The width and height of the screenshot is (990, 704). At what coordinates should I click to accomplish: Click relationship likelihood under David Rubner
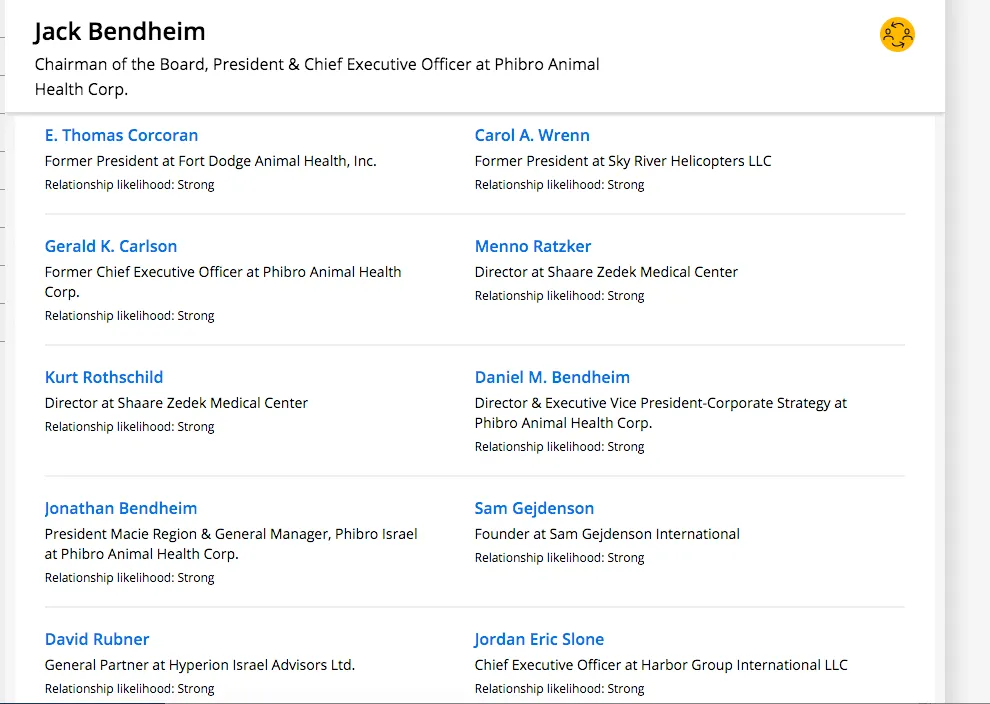pos(129,689)
